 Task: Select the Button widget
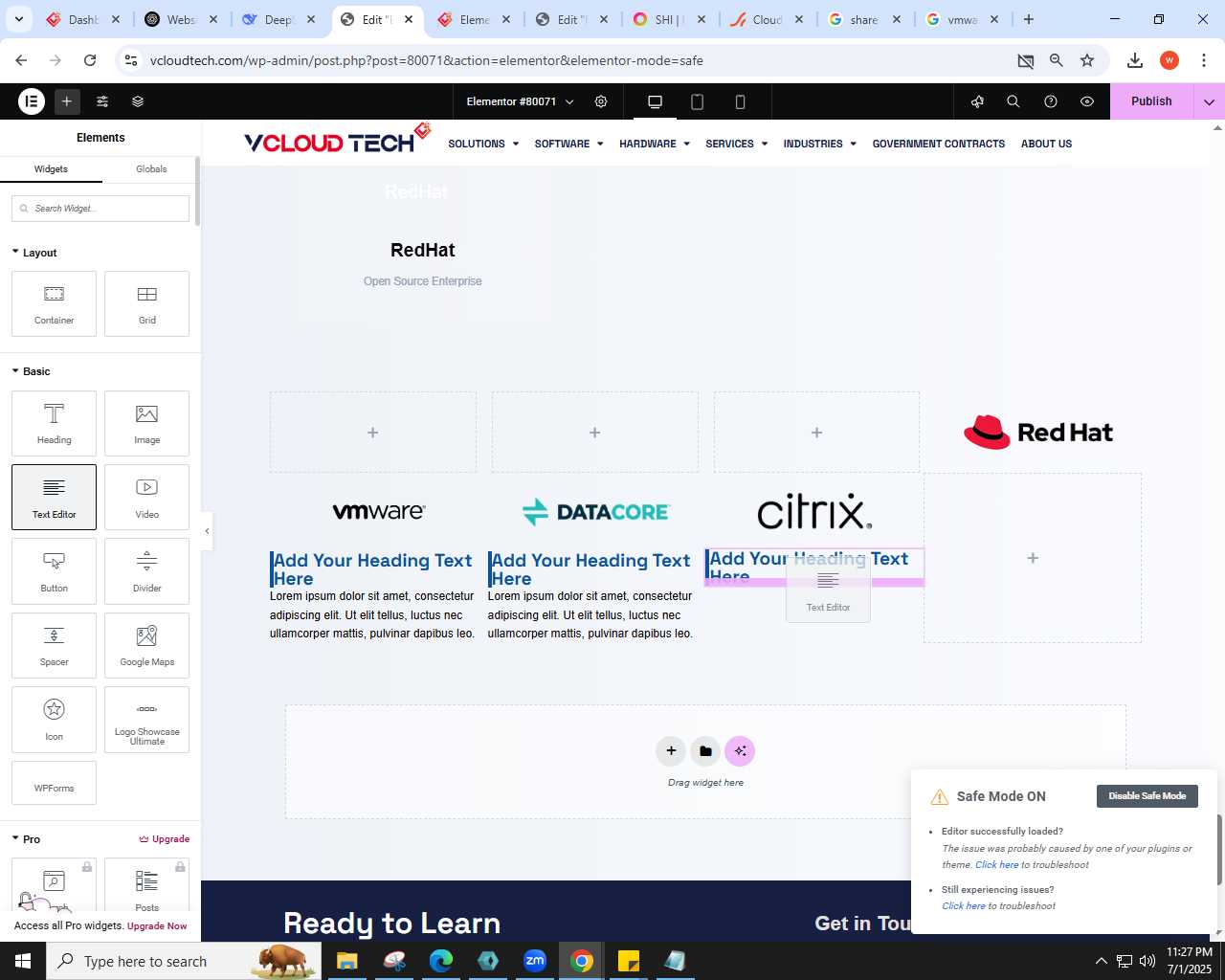[x=54, y=571]
